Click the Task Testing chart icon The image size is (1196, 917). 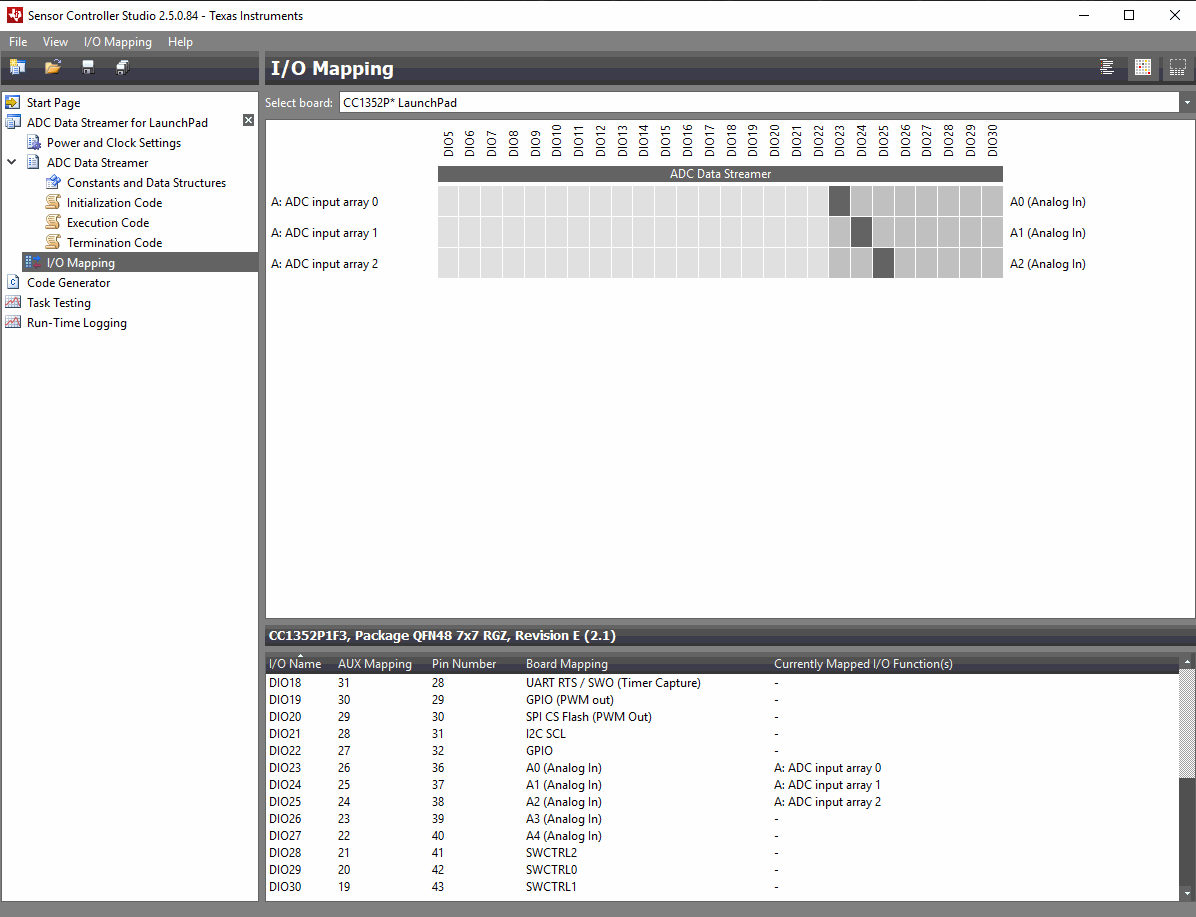pyautogui.click(x=13, y=302)
